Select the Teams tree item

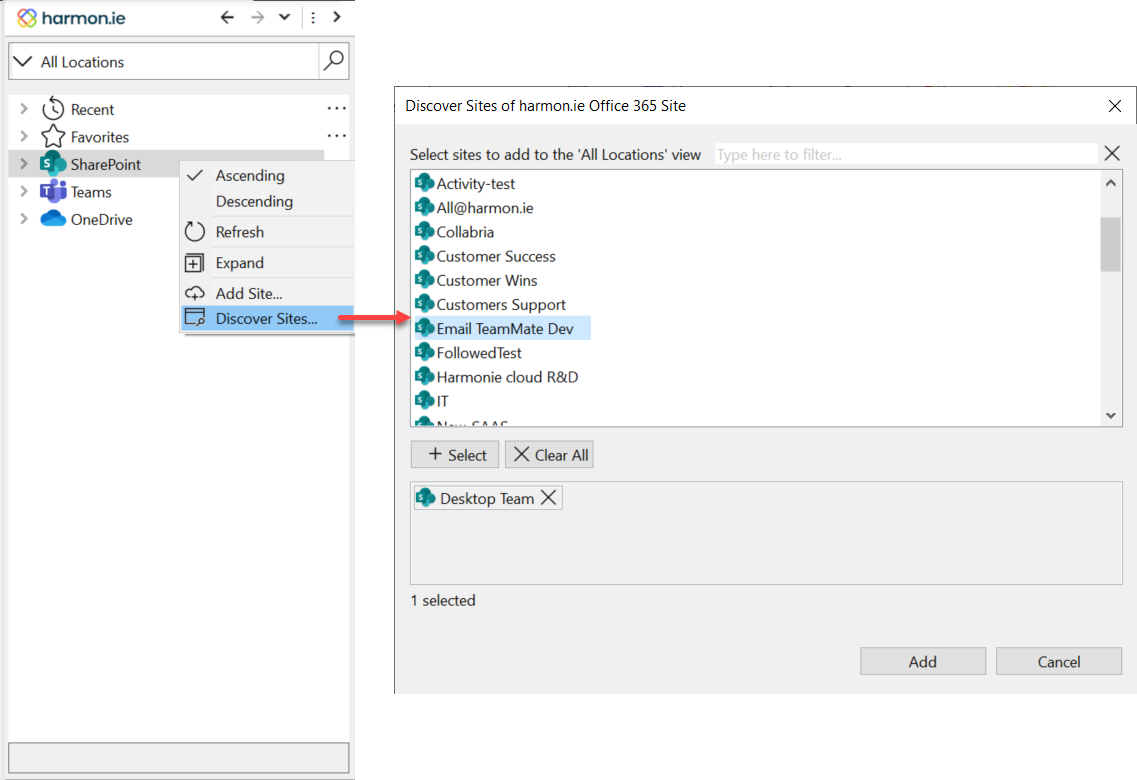click(x=91, y=192)
